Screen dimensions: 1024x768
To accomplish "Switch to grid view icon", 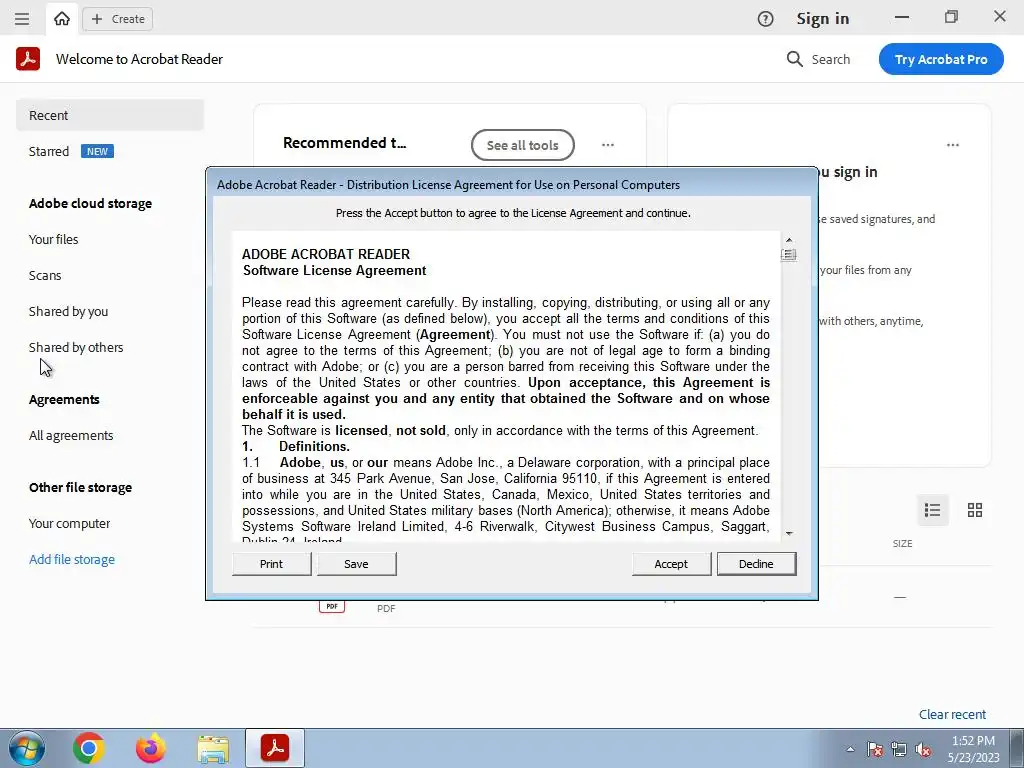I will (975, 510).
